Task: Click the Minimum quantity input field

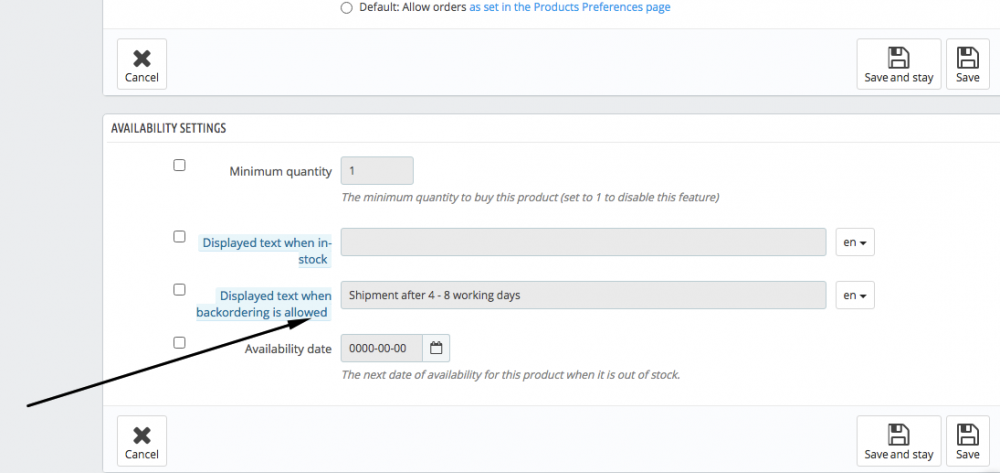Action: (377, 171)
